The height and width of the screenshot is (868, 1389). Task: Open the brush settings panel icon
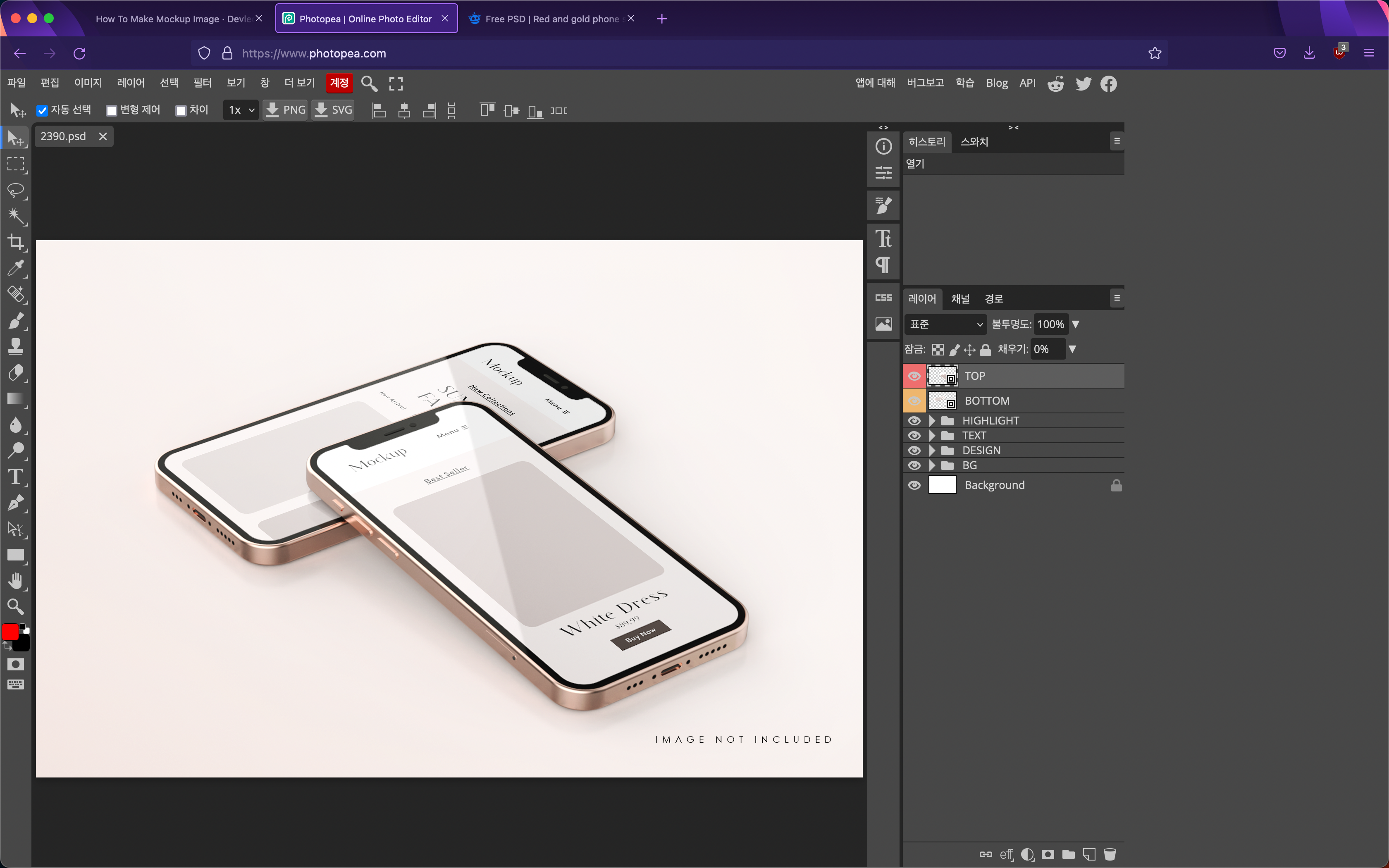[x=883, y=205]
